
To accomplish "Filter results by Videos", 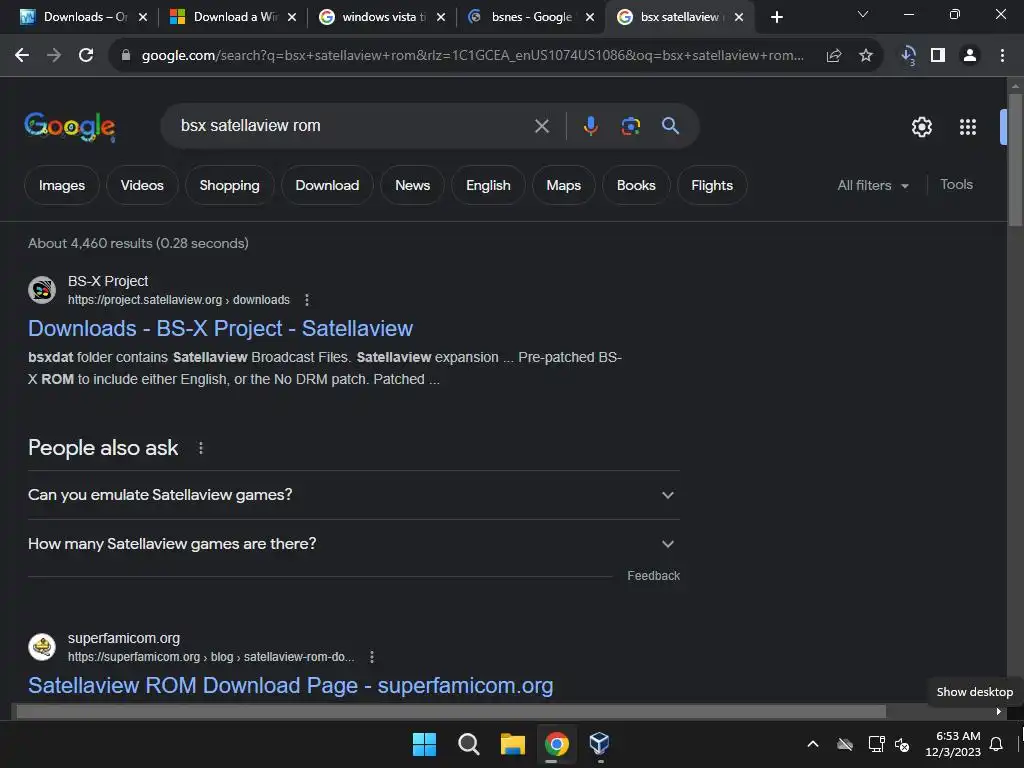I will click(142, 185).
